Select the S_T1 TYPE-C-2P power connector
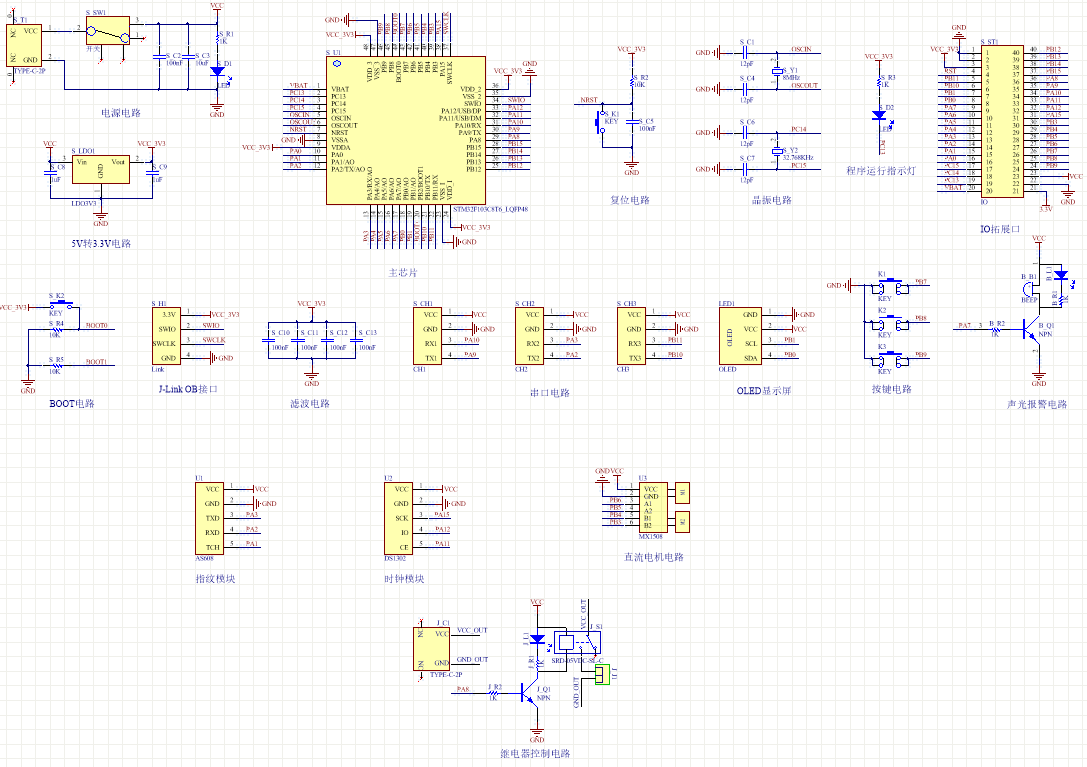The width and height of the screenshot is (1087, 767). tap(24, 45)
